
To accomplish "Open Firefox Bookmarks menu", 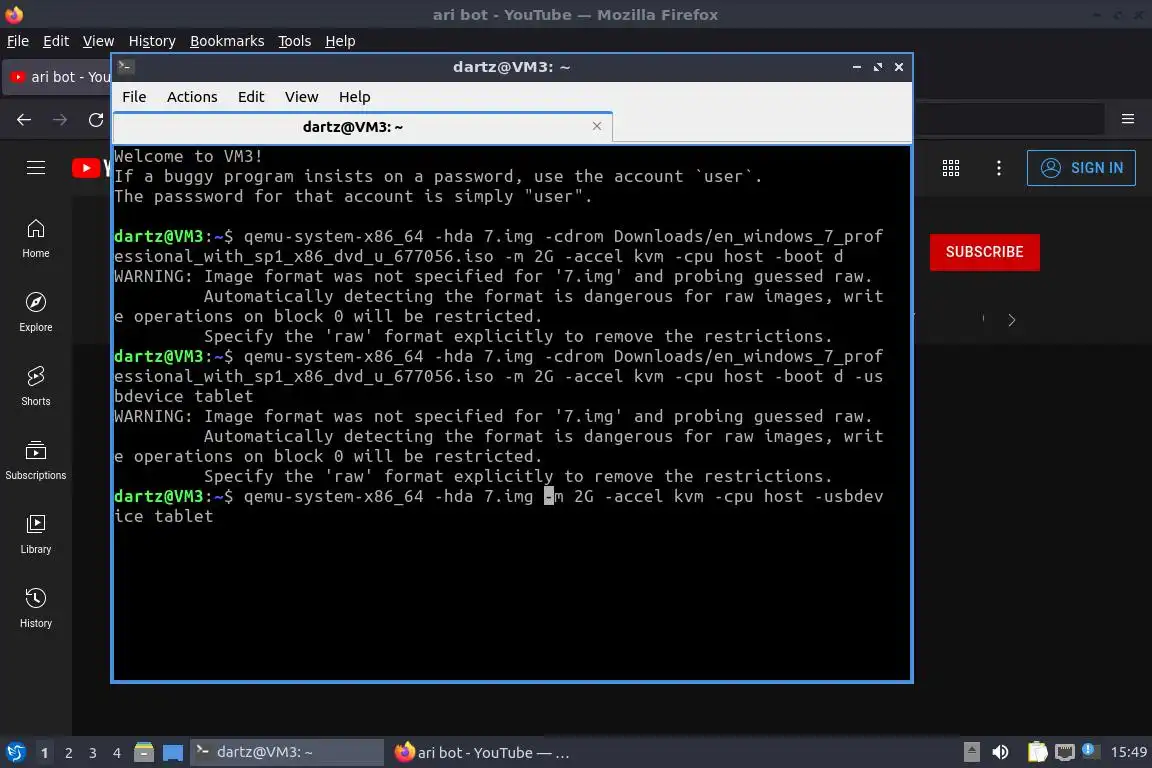I will (227, 41).
